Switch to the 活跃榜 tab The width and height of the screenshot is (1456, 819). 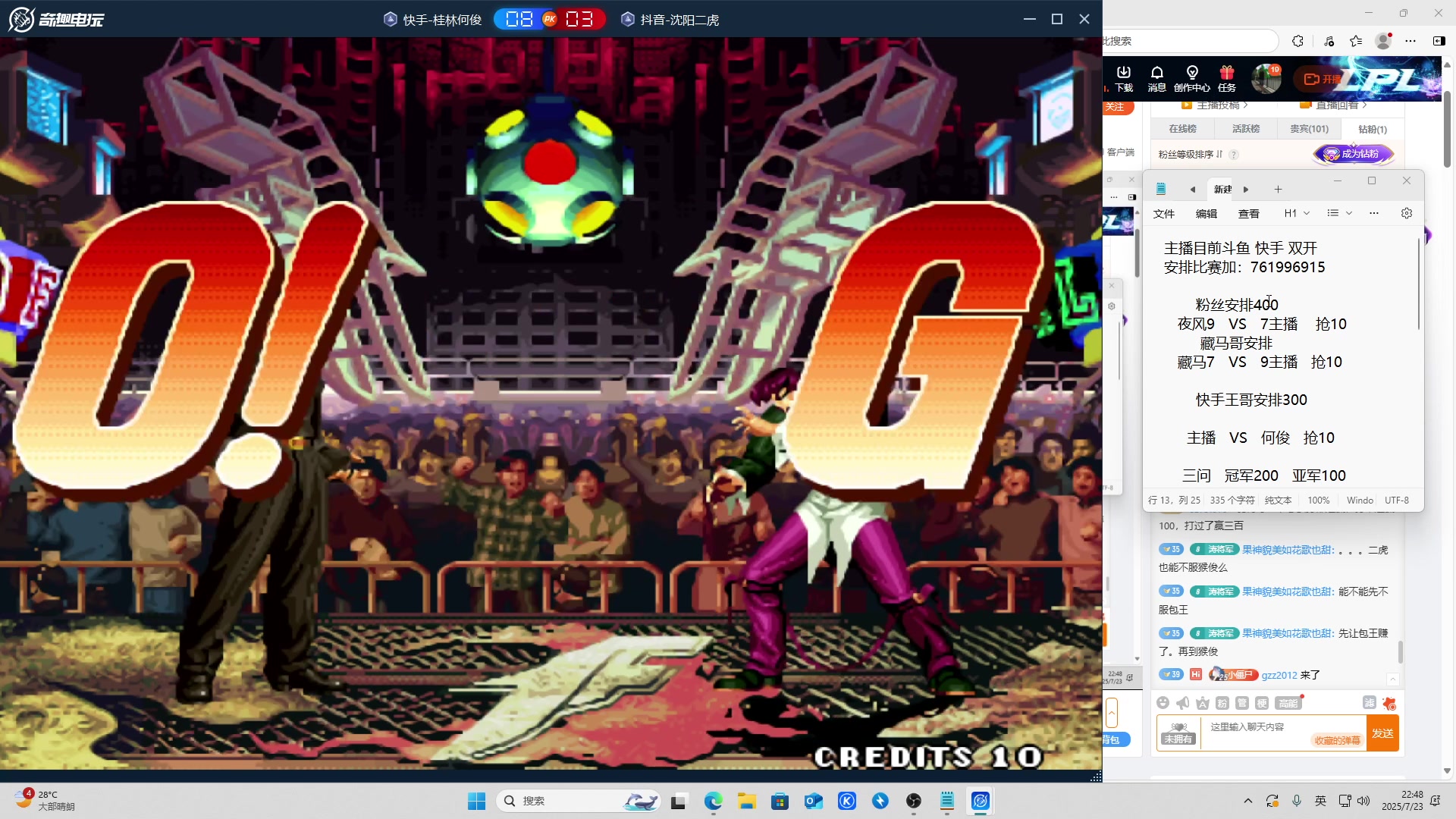(x=1246, y=129)
